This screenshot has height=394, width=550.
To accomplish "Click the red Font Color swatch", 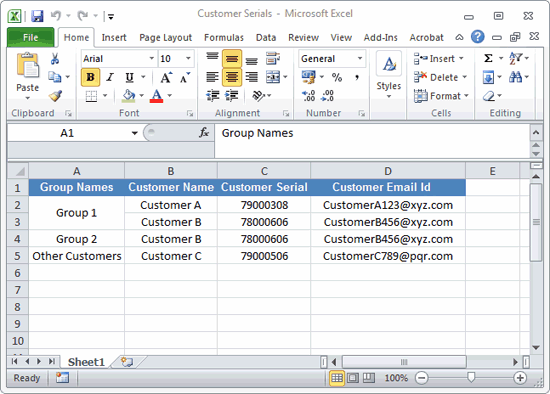I will click(x=157, y=95).
